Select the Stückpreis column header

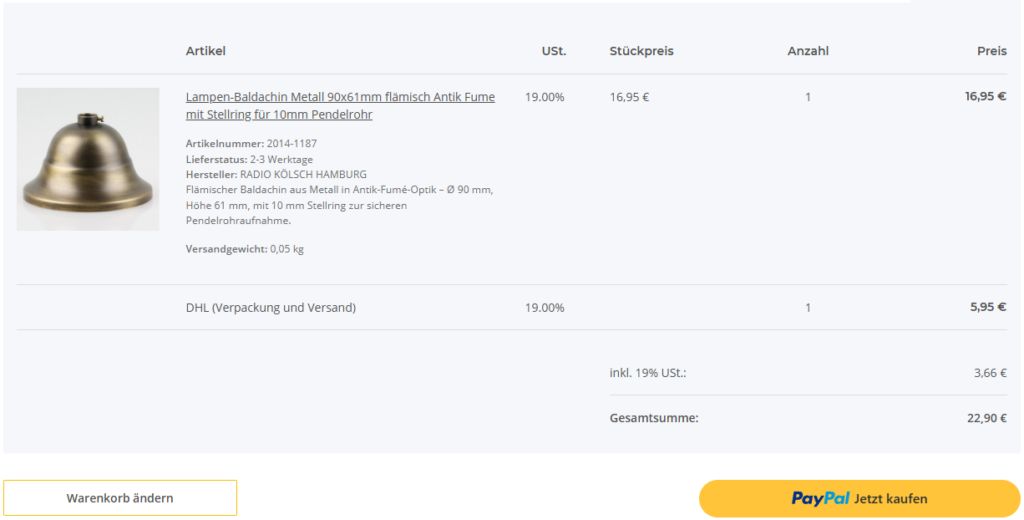pos(641,51)
